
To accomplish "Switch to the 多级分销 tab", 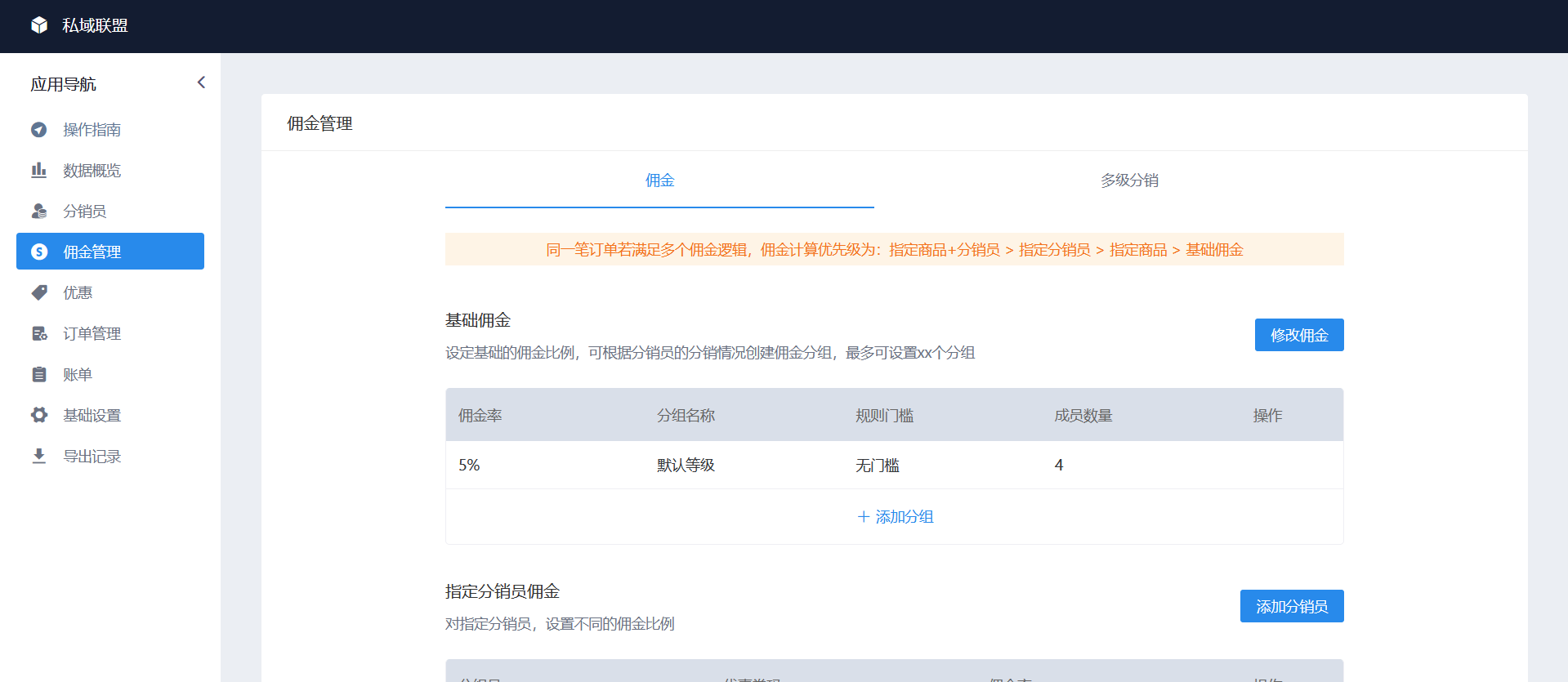I will coord(1129,181).
